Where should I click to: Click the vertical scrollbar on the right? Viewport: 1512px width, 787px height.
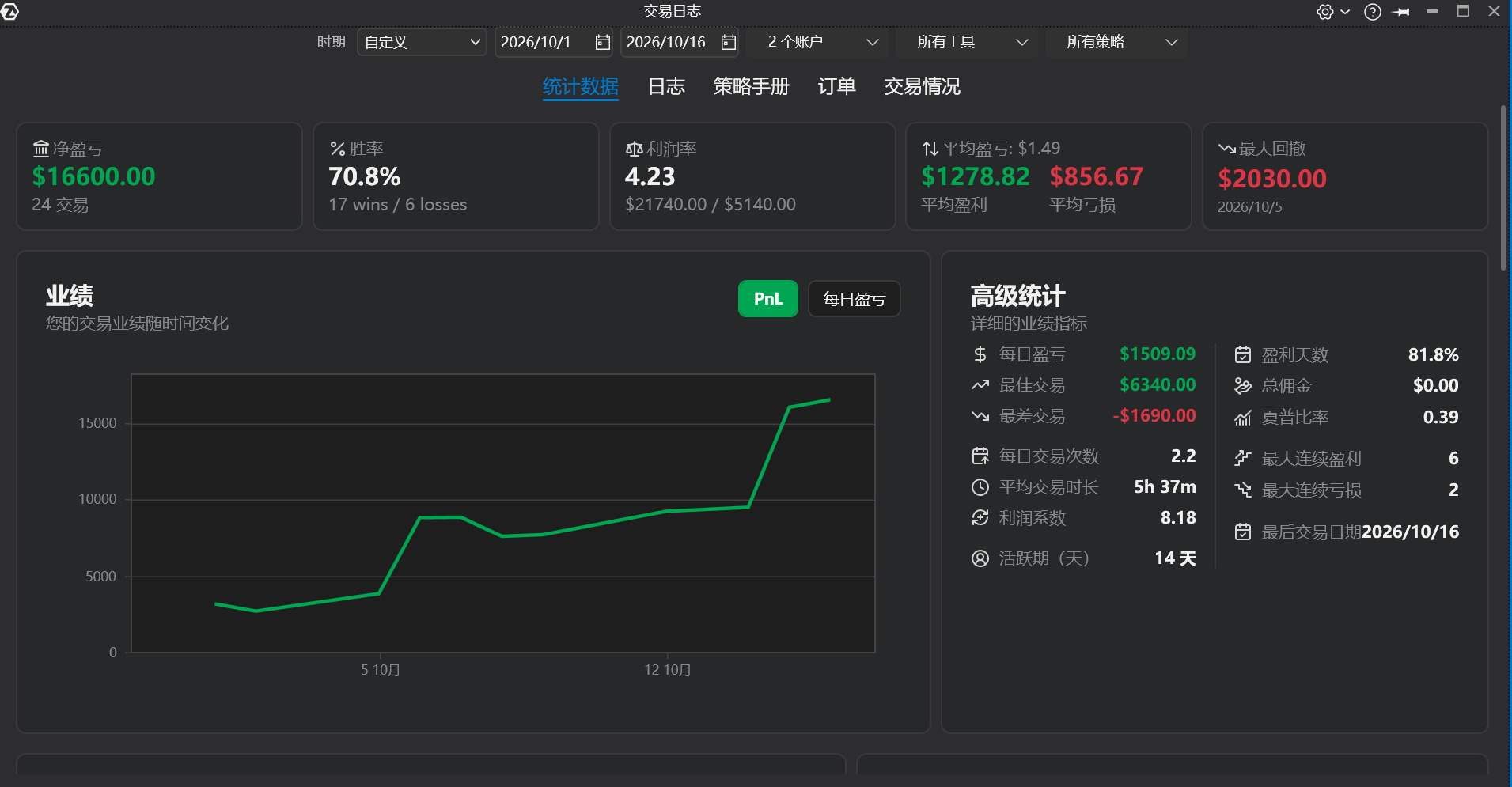point(1503,188)
